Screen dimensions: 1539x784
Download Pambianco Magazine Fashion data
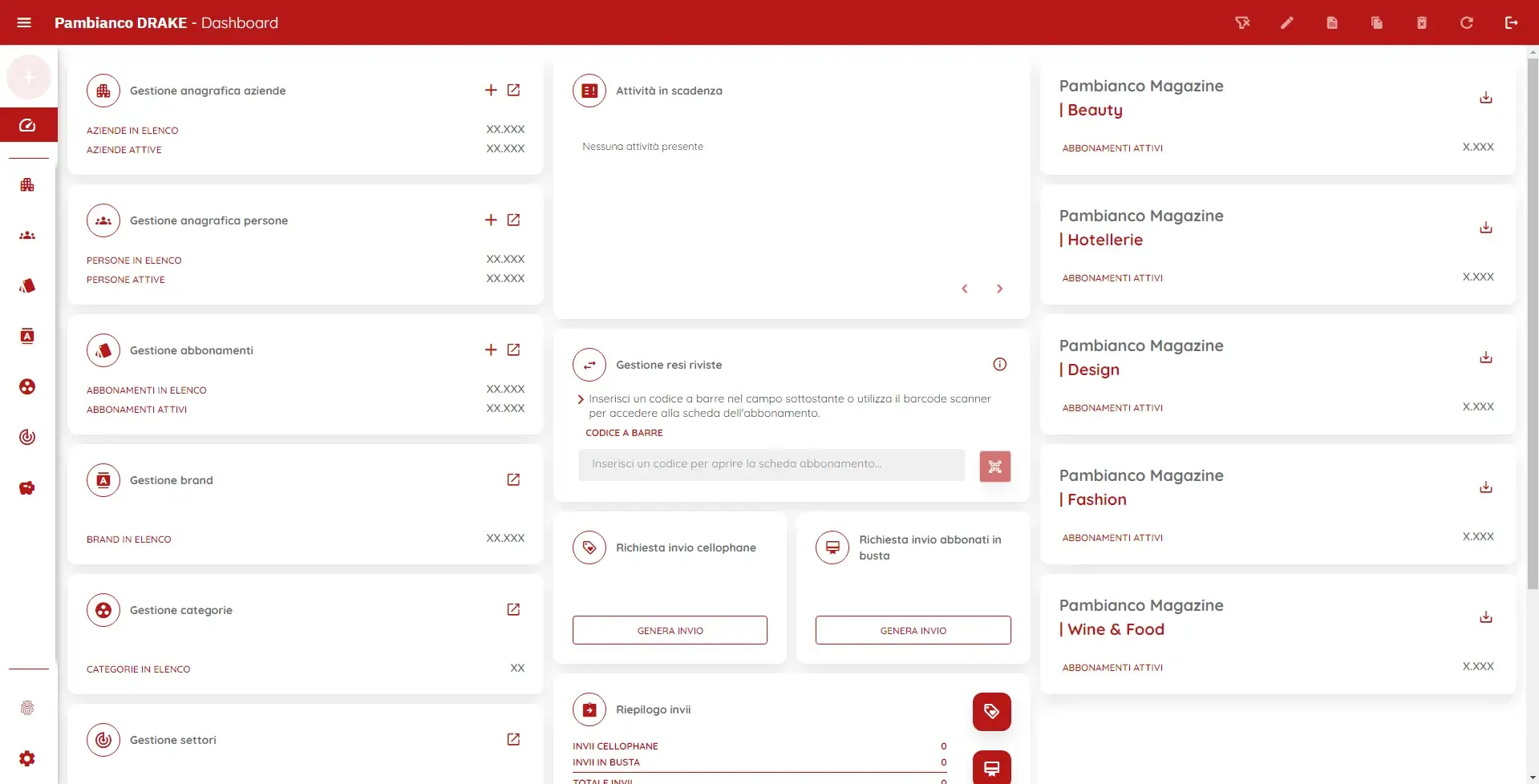point(1486,487)
